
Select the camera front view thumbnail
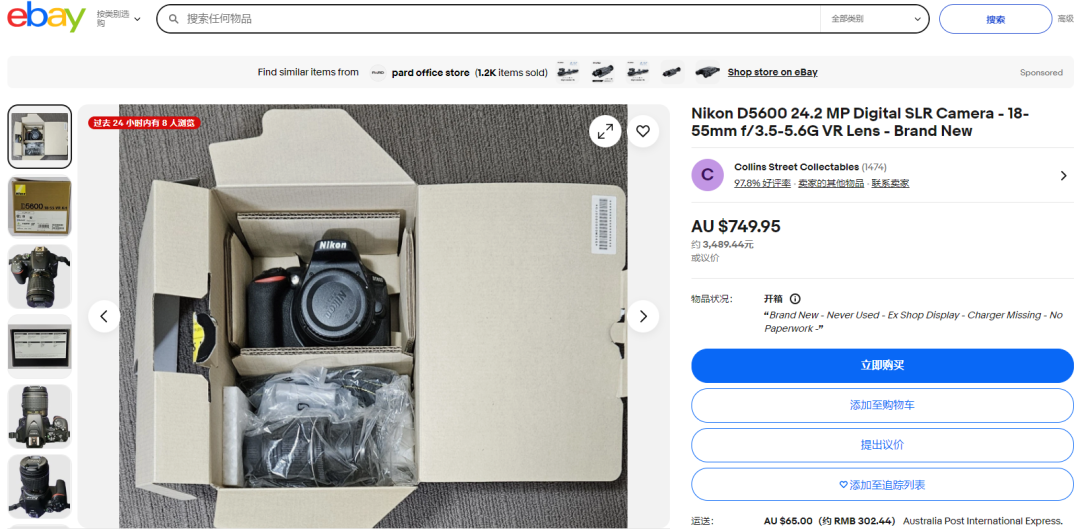click(x=40, y=276)
